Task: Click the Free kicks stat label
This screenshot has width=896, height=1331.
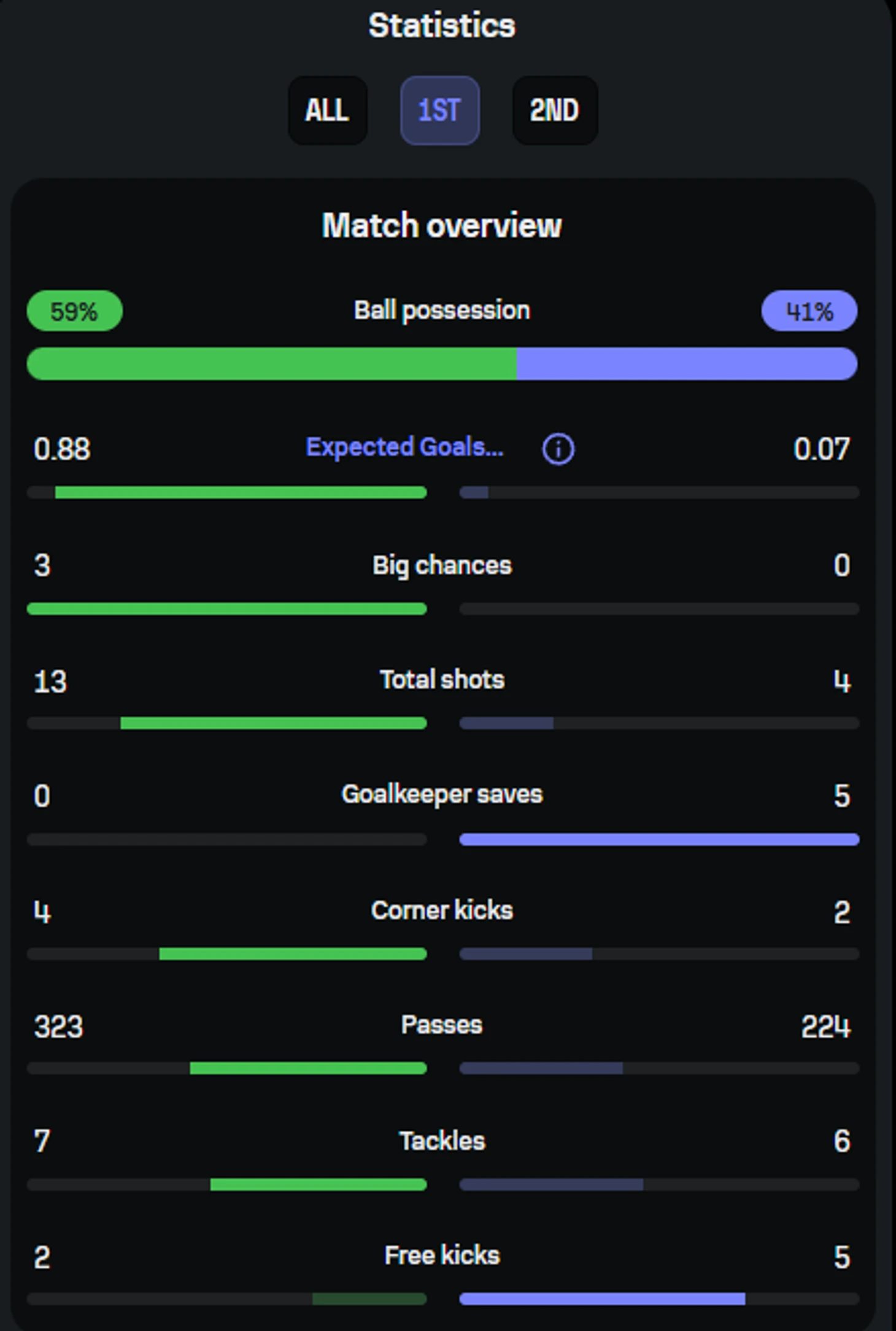Action: [442, 1255]
